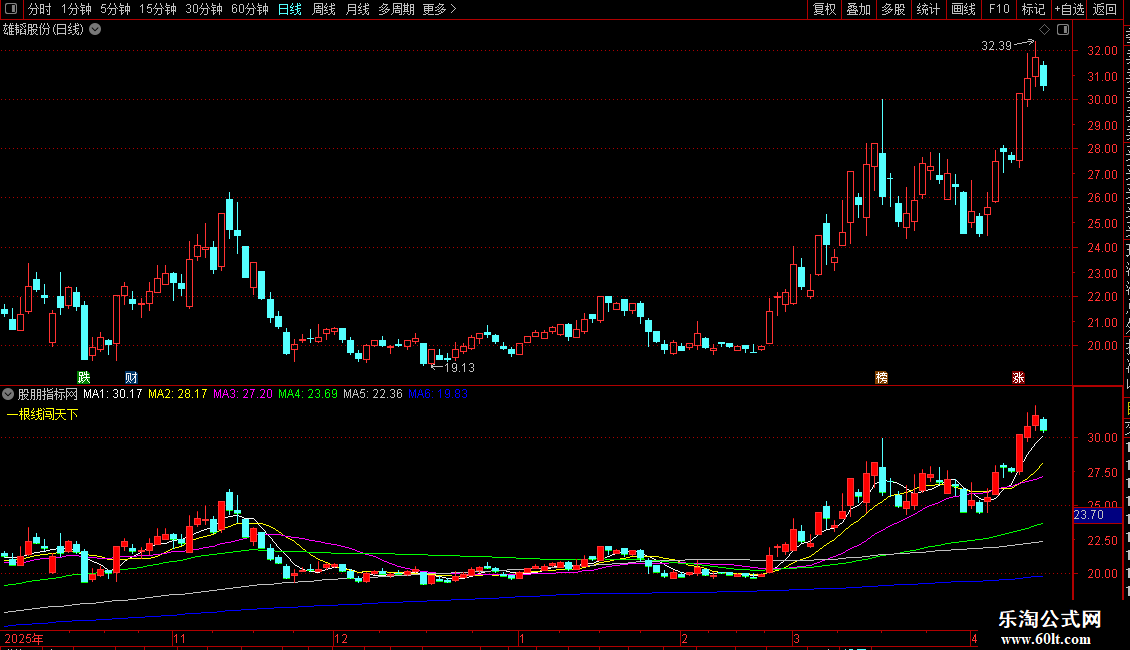Click the orange 榜 event marker
This screenshot has width=1130, height=650.
click(881, 378)
